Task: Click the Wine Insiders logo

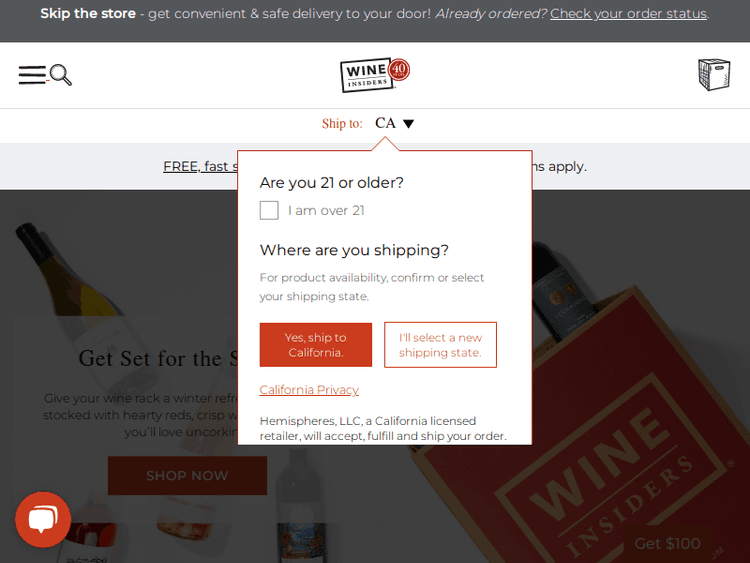Action: [375, 75]
